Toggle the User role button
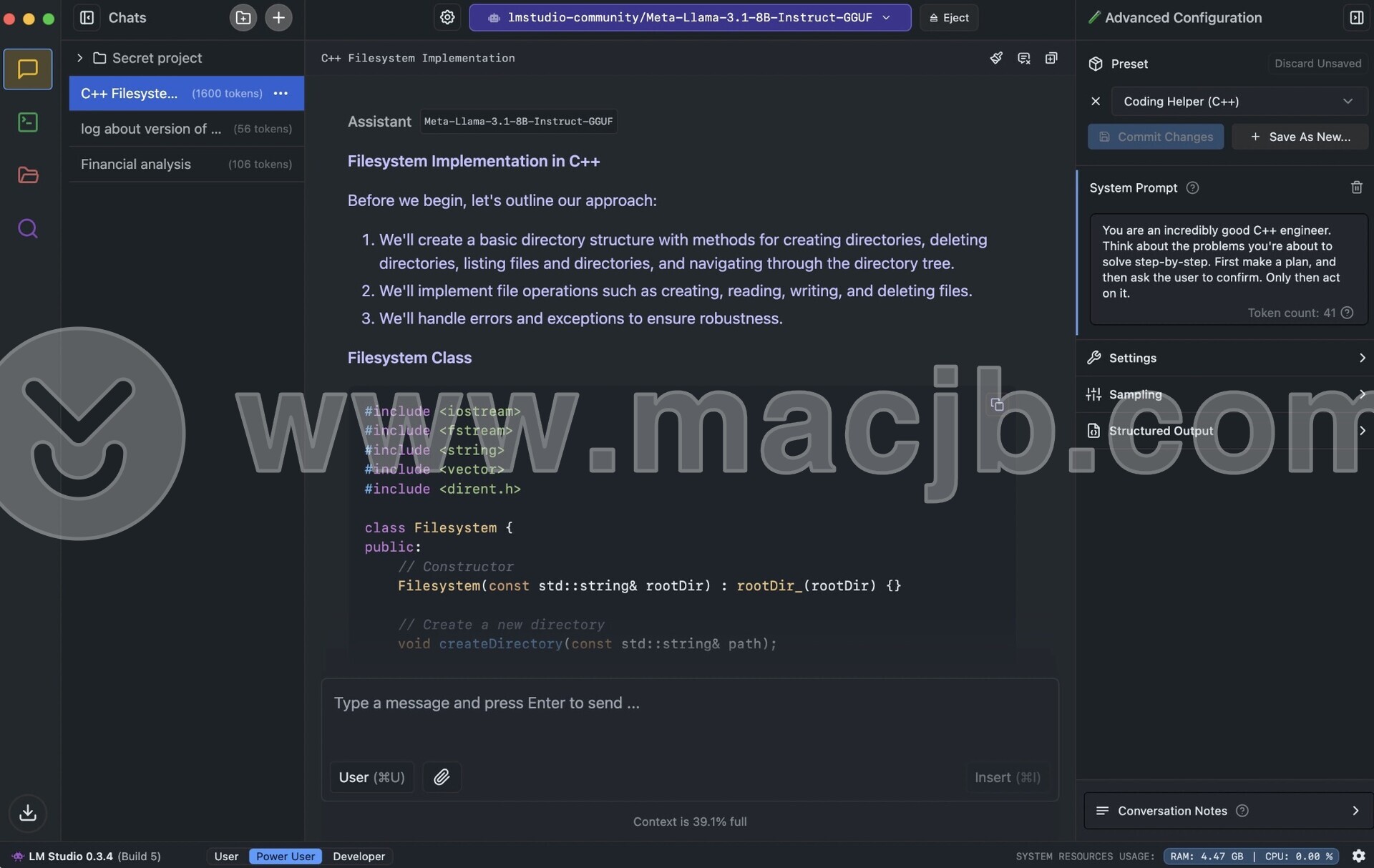 click(371, 777)
